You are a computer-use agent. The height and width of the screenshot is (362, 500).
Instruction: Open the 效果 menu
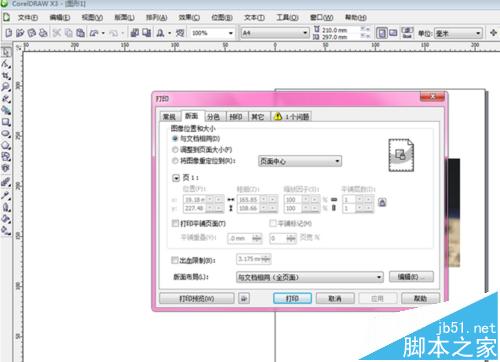tap(189, 17)
